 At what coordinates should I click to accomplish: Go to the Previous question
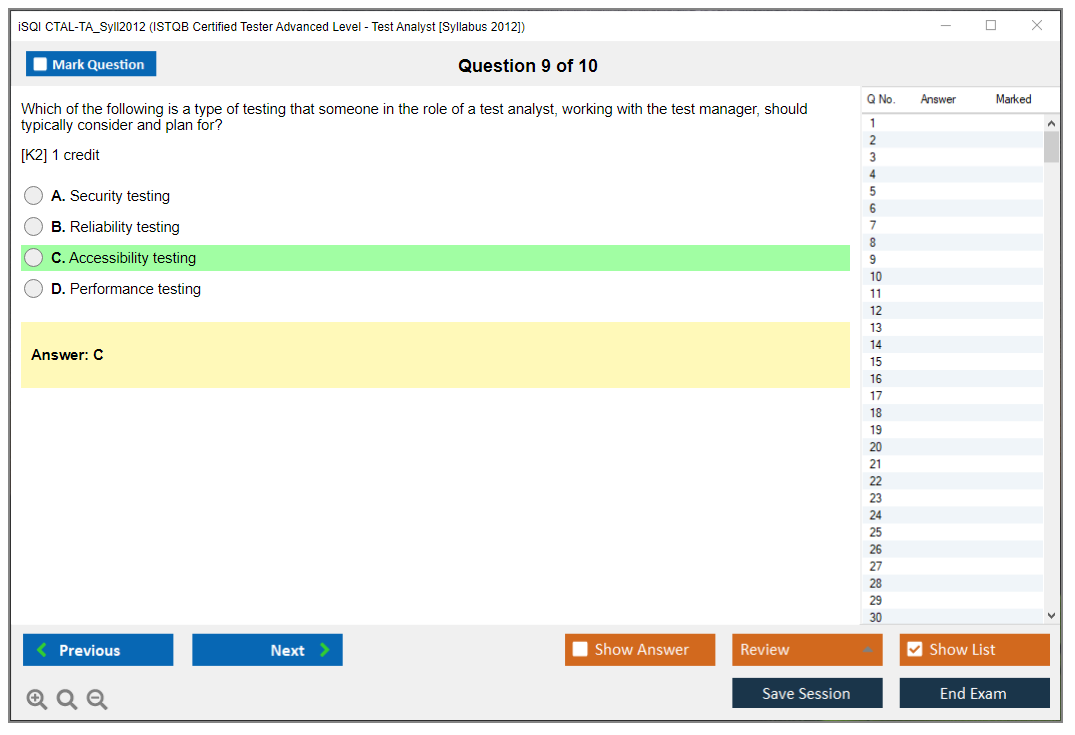click(x=98, y=650)
